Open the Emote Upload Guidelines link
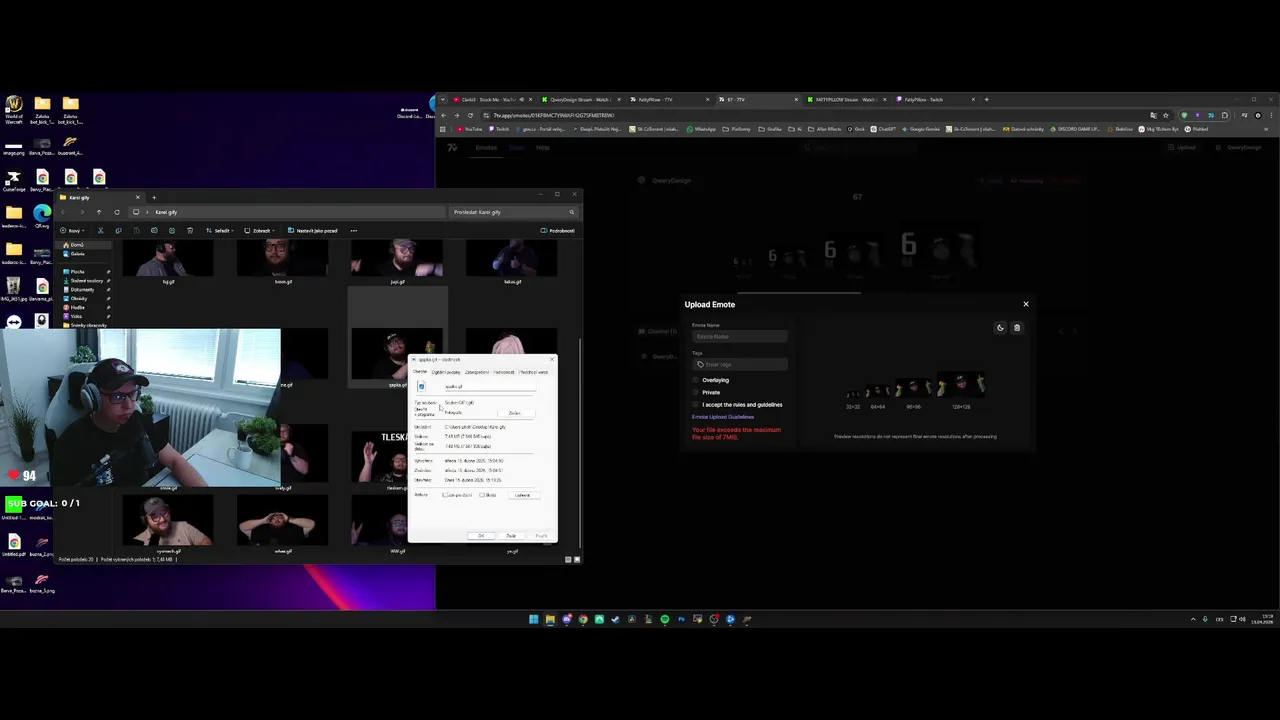Image resolution: width=1280 pixels, height=720 pixels. click(723, 417)
